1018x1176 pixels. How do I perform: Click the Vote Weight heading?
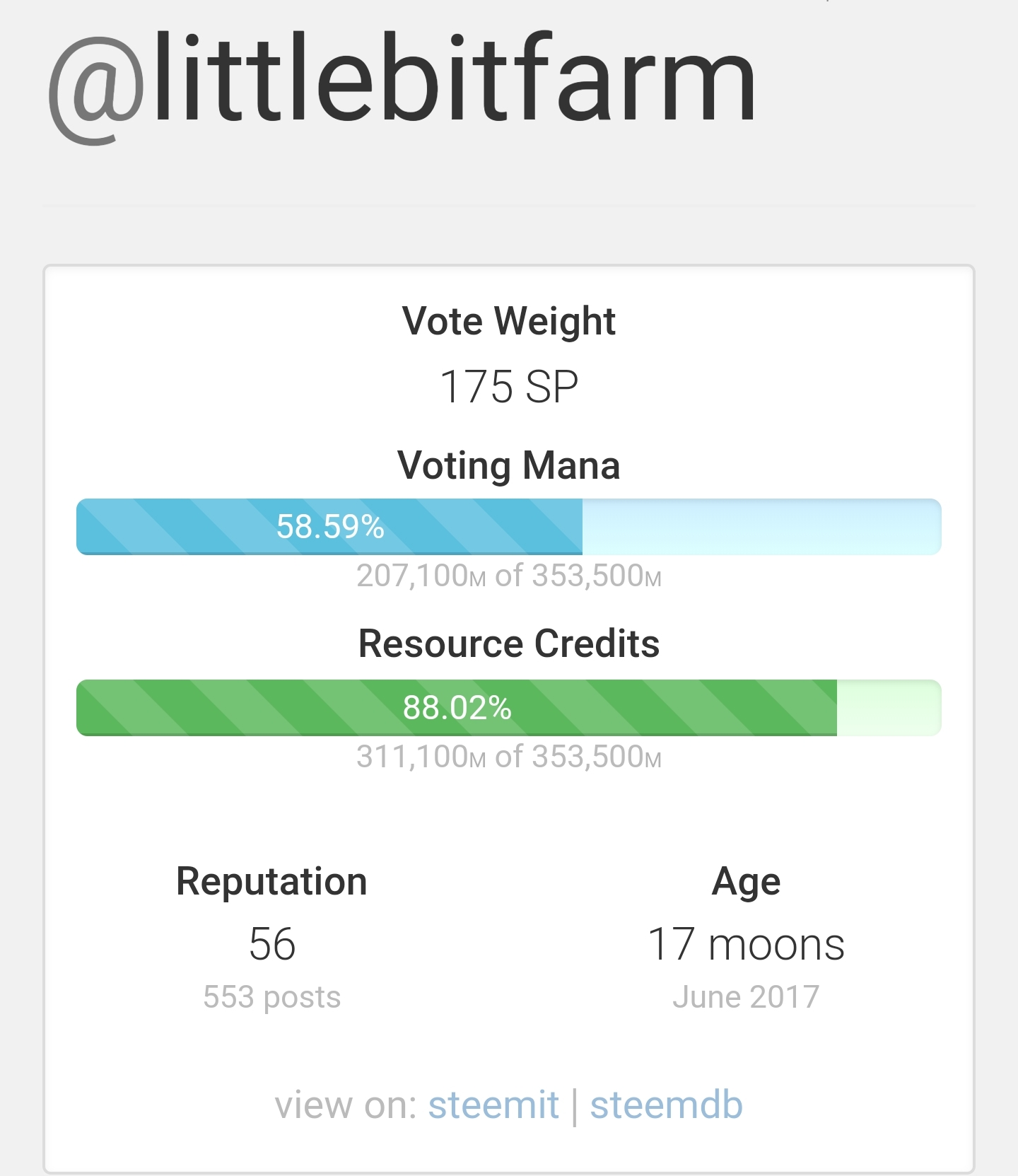tap(509, 322)
